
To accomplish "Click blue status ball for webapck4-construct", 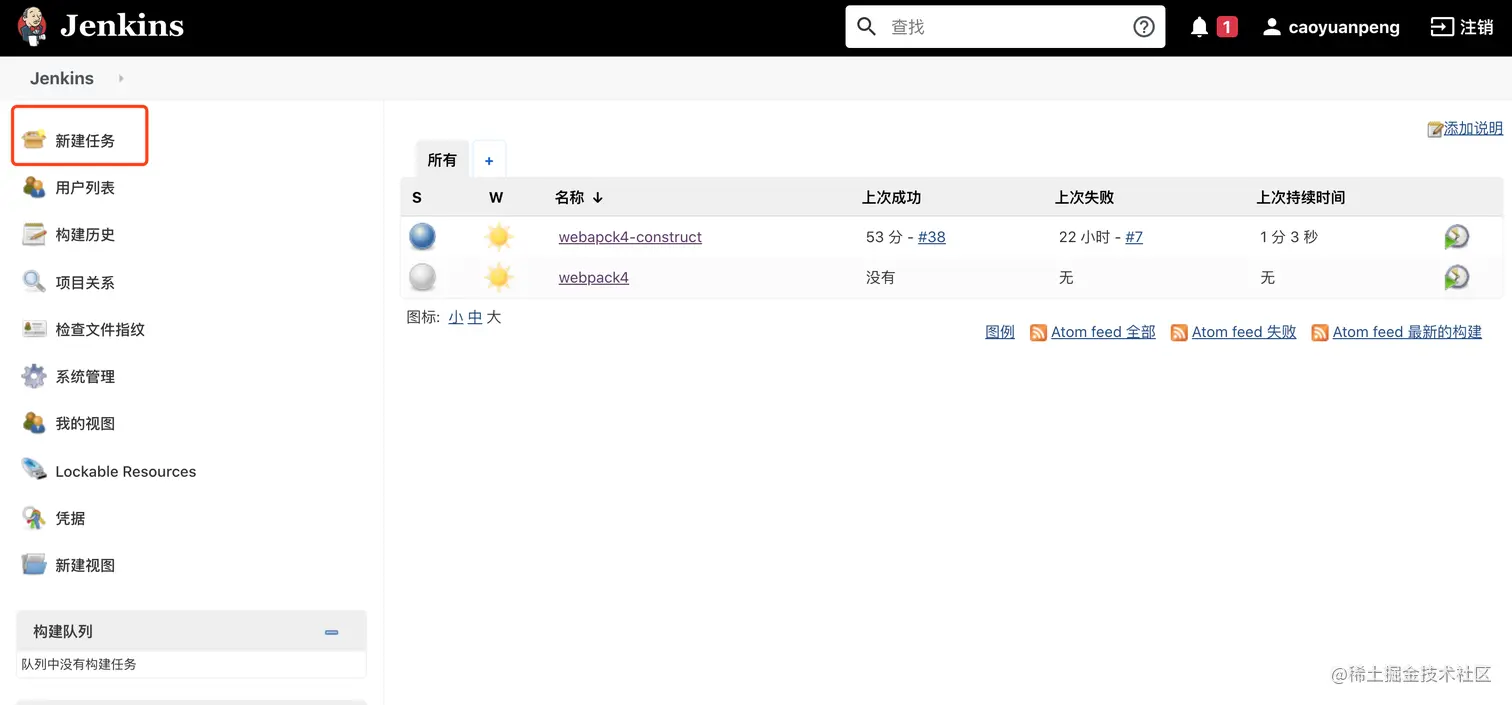I will coord(423,236).
